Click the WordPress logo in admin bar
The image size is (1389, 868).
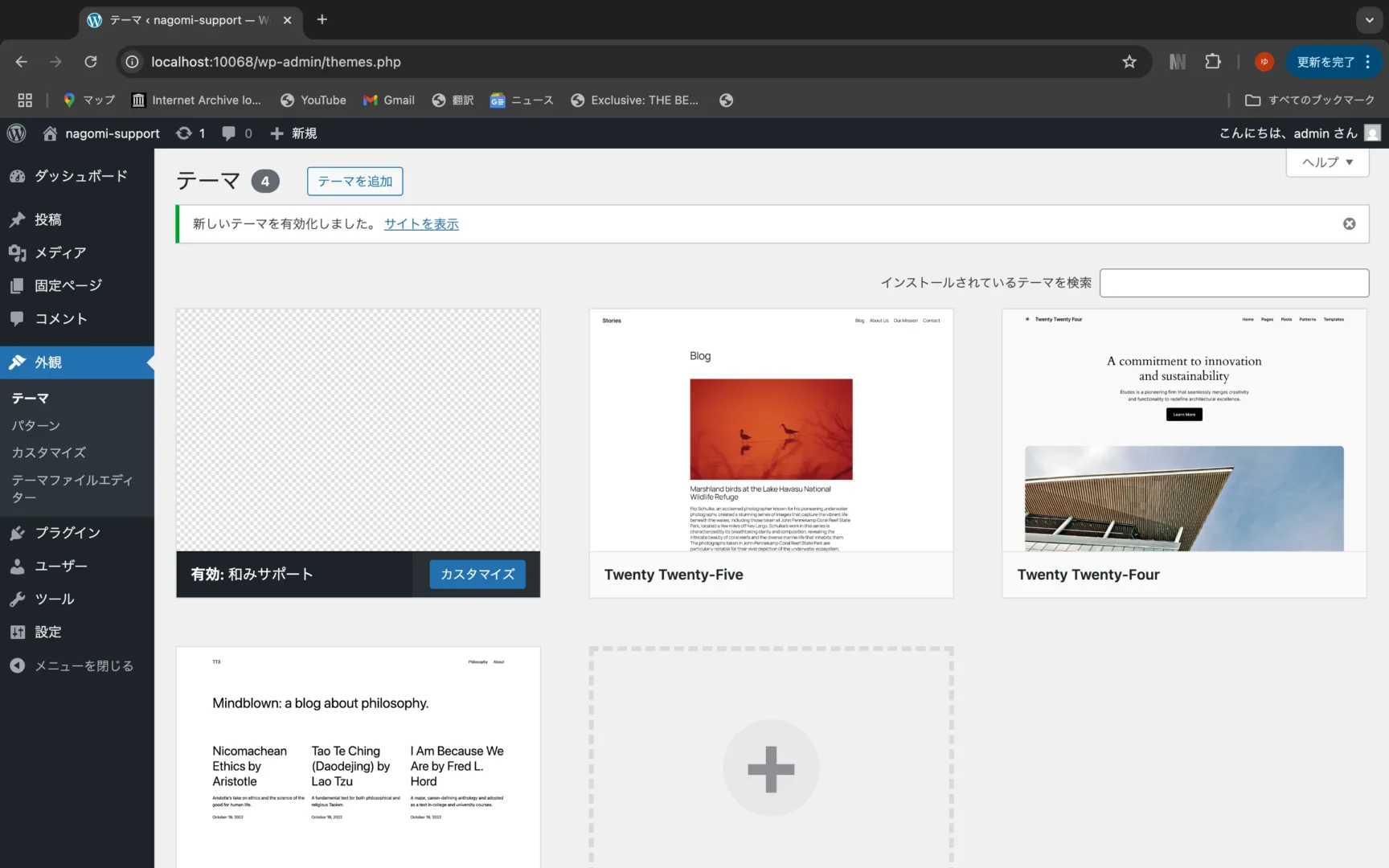point(17,133)
